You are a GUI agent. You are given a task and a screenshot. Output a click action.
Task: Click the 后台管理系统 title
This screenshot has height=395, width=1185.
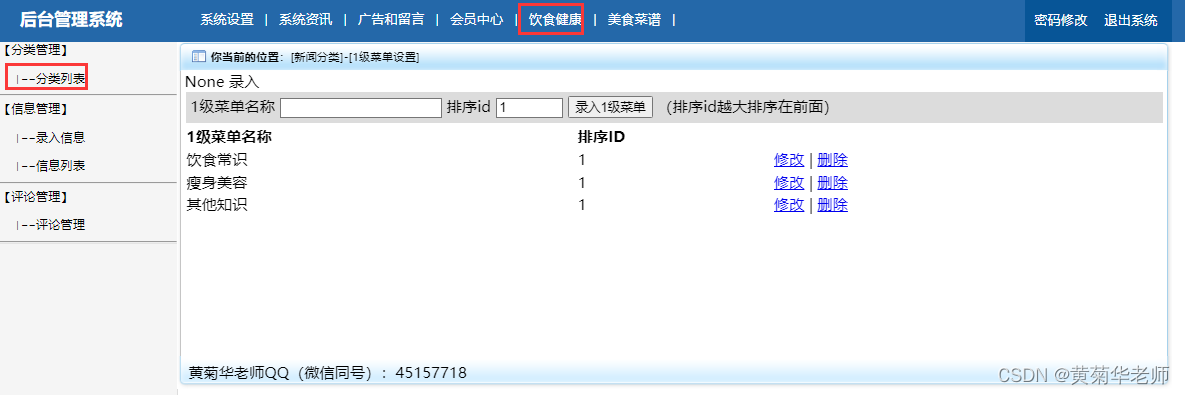71,20
